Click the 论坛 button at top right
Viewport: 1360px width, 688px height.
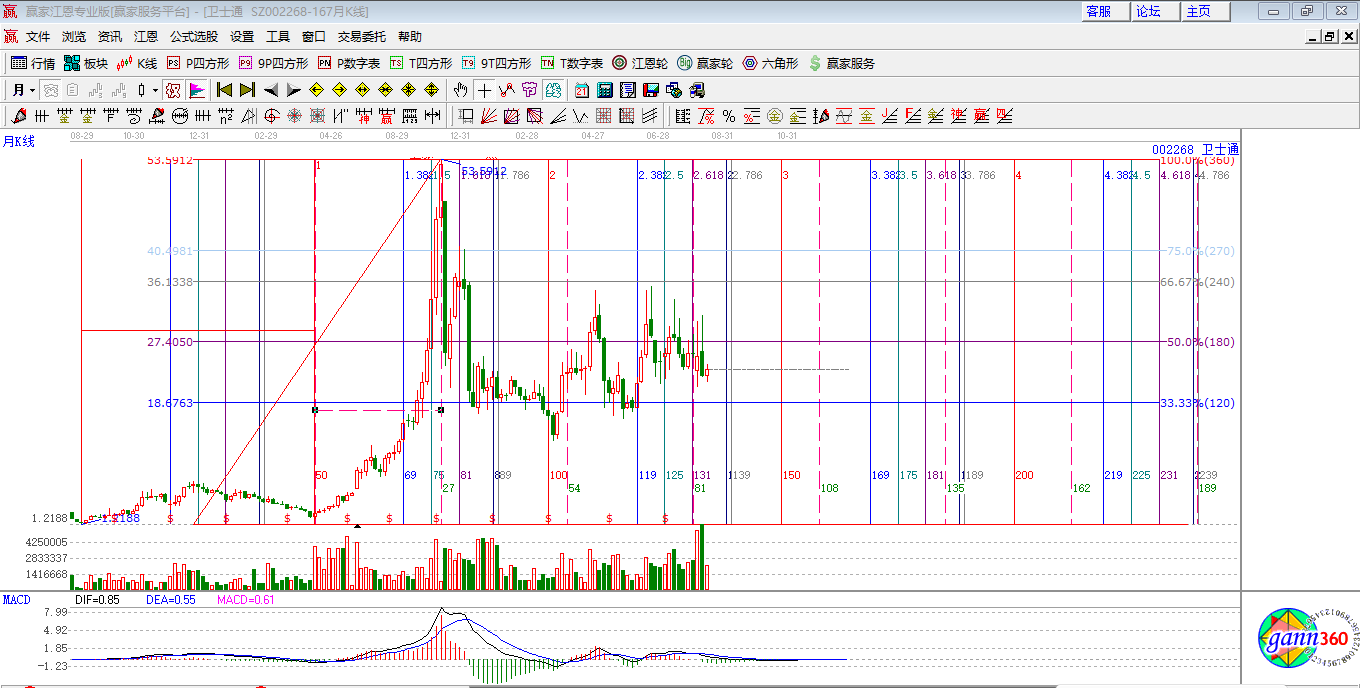1148,11
